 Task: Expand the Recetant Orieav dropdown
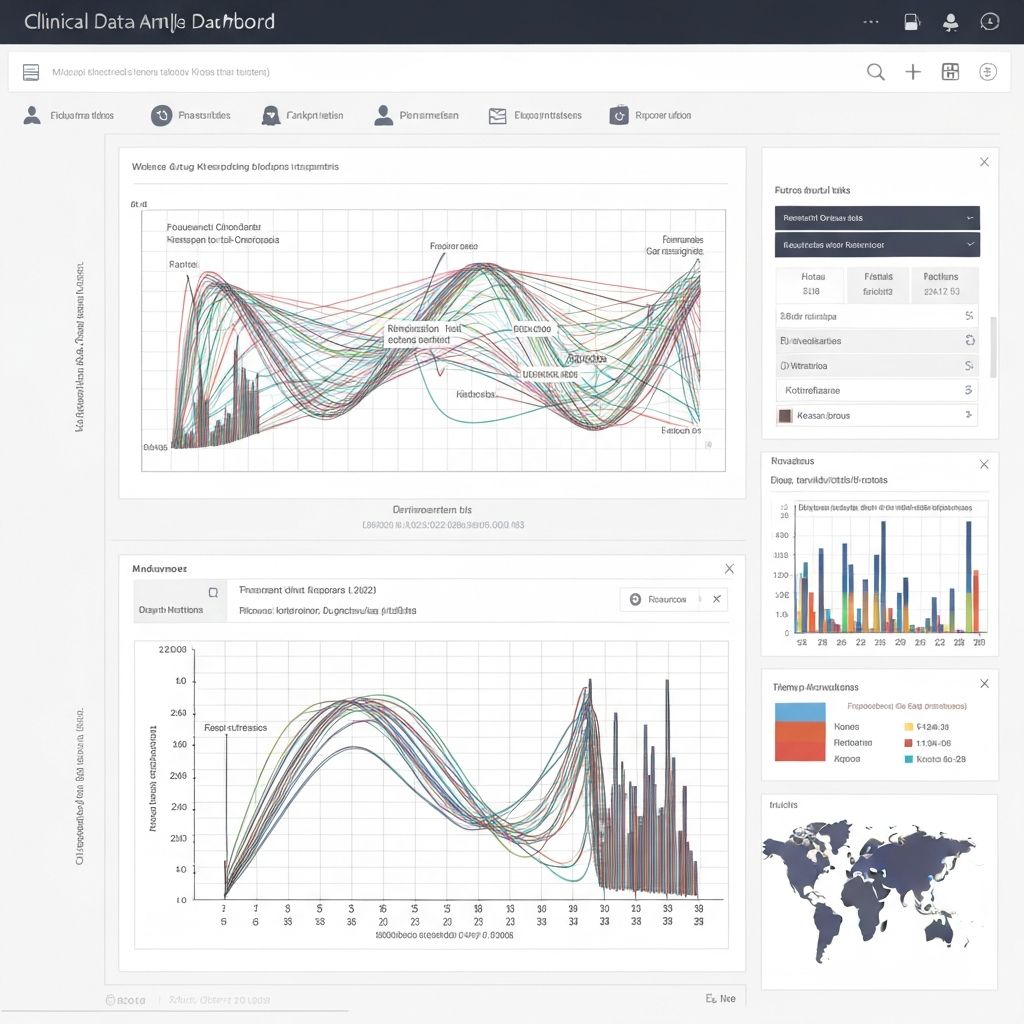[877, 218]
